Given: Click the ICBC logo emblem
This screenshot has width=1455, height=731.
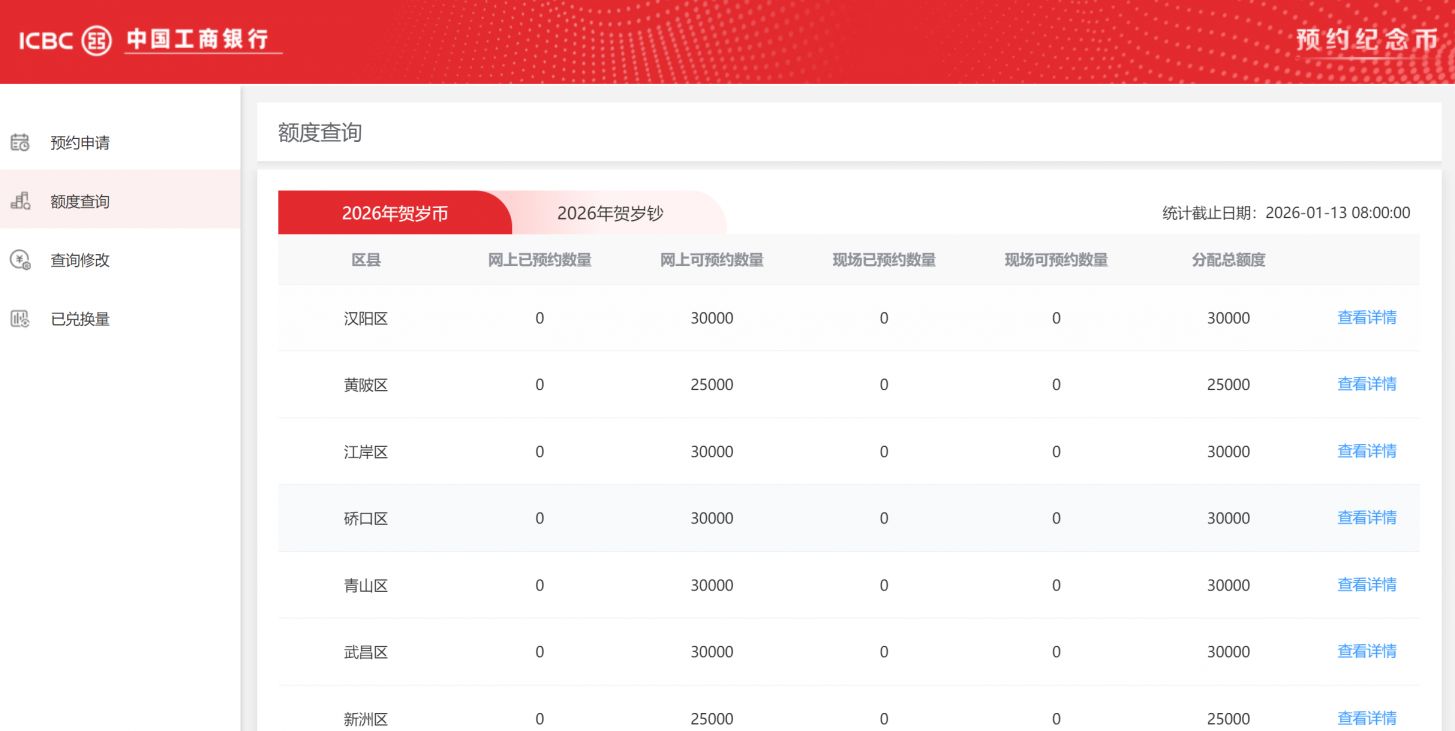Looking at the screenshot, I should point(96,41).
